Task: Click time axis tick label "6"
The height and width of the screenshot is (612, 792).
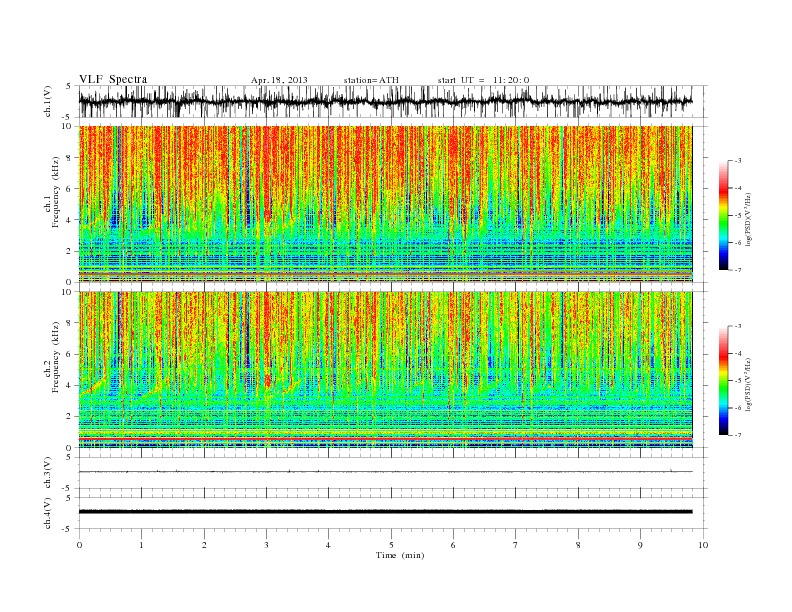Action: (453, 545)
